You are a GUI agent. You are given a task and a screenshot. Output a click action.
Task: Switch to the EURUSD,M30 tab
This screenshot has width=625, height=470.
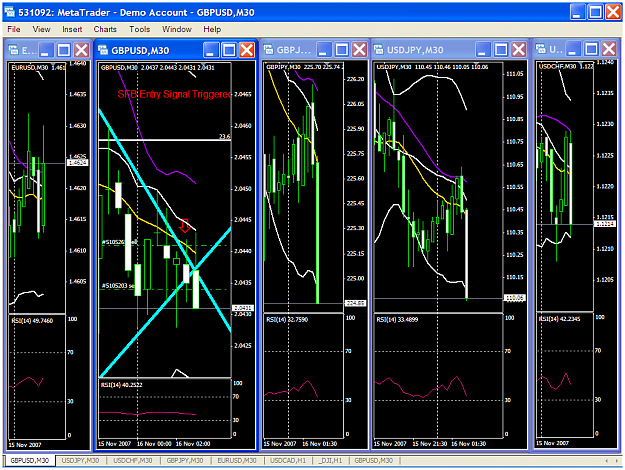click(237, 460)
